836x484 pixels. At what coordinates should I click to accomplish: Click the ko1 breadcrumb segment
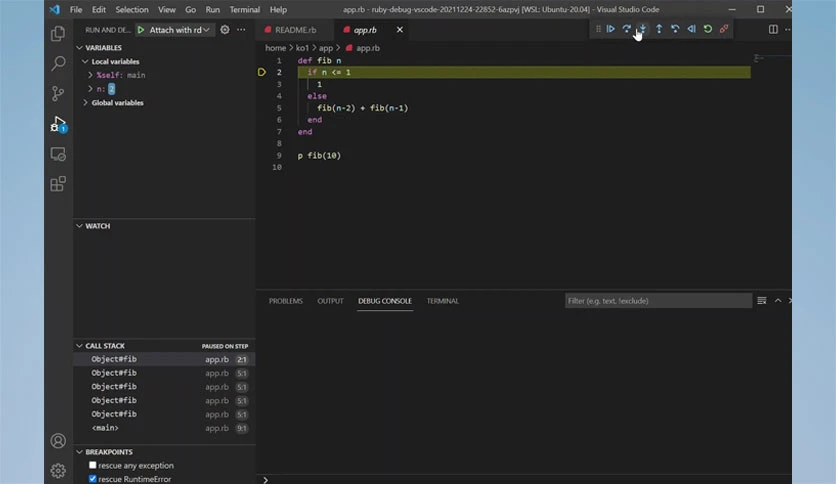pyautogui.click(x=302, y=48)
